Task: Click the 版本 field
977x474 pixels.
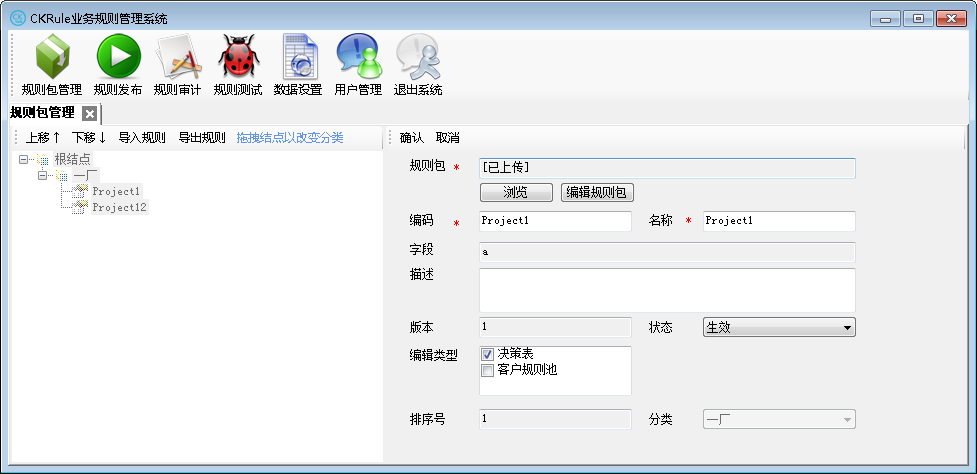Action: pos(555,327)
